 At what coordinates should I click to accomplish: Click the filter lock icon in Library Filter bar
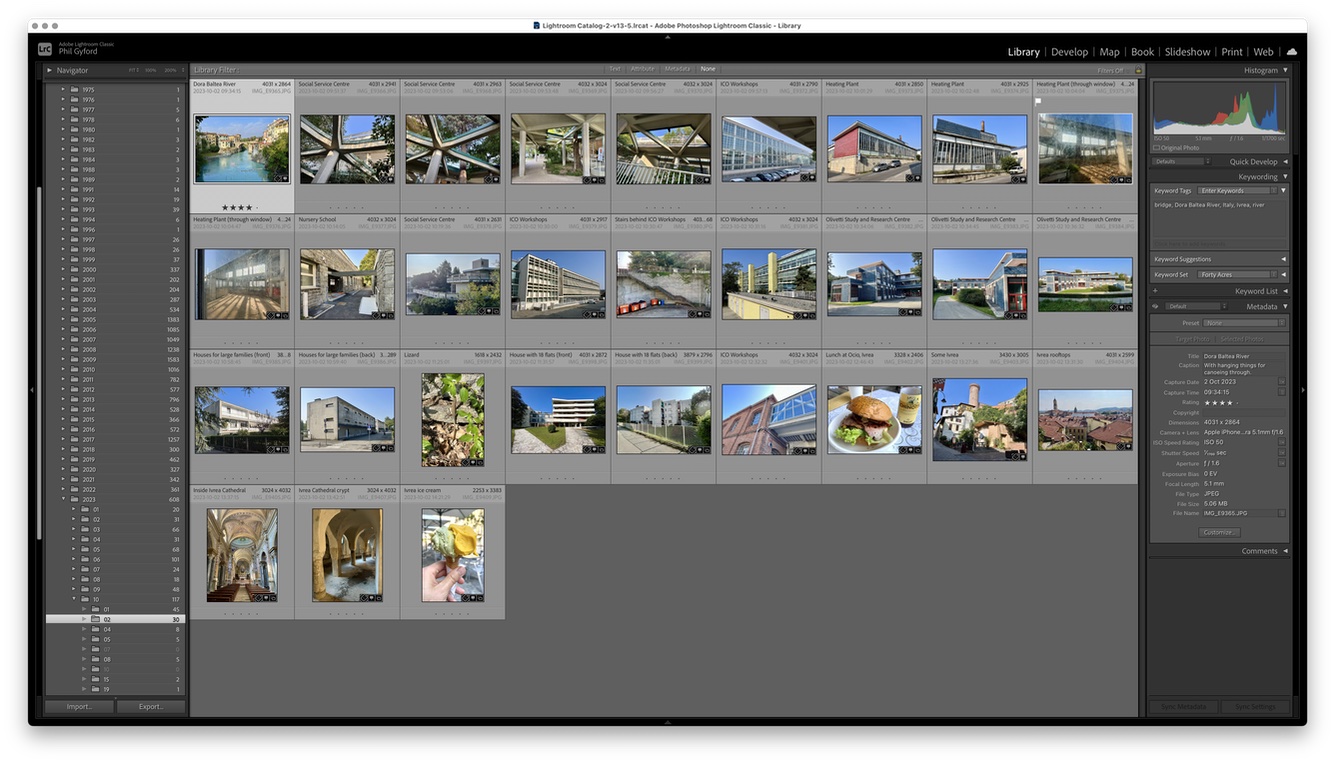click(1138, 70)
